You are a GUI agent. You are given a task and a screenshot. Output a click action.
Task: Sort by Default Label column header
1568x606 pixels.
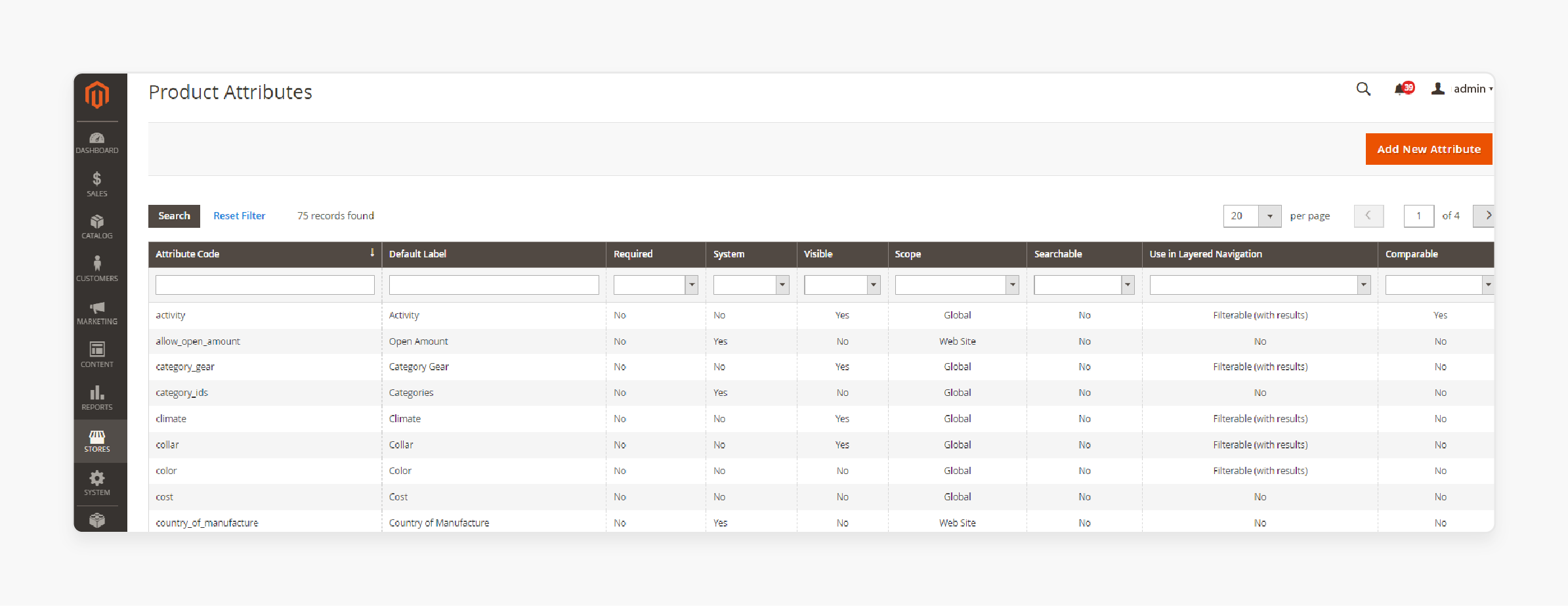coord(417,254)
